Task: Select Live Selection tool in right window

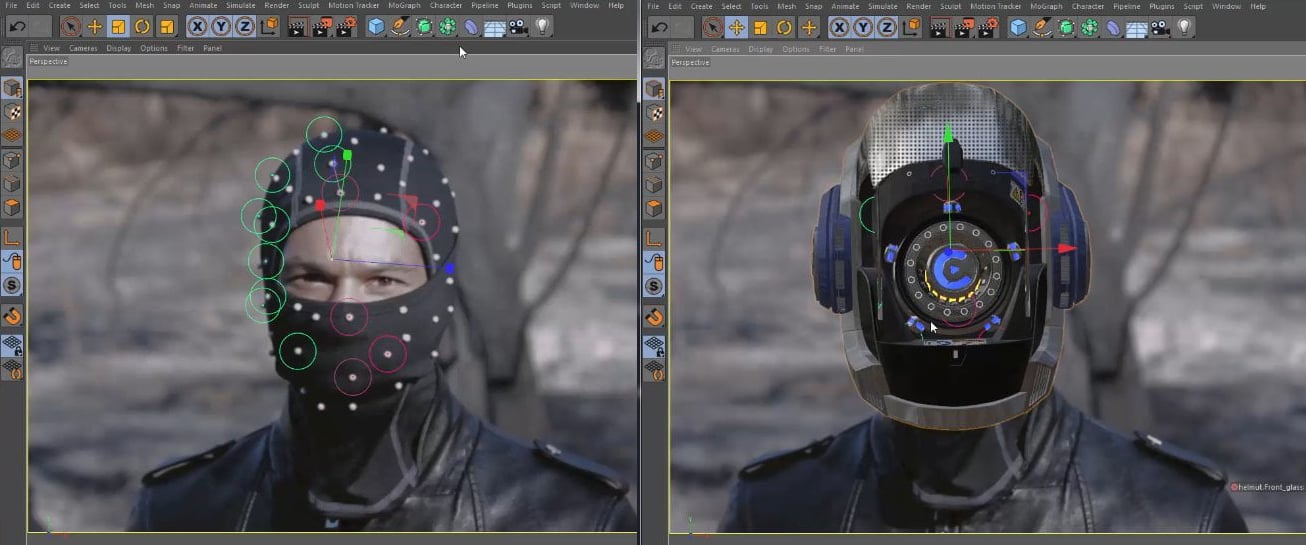Action: tap(711, 27)
